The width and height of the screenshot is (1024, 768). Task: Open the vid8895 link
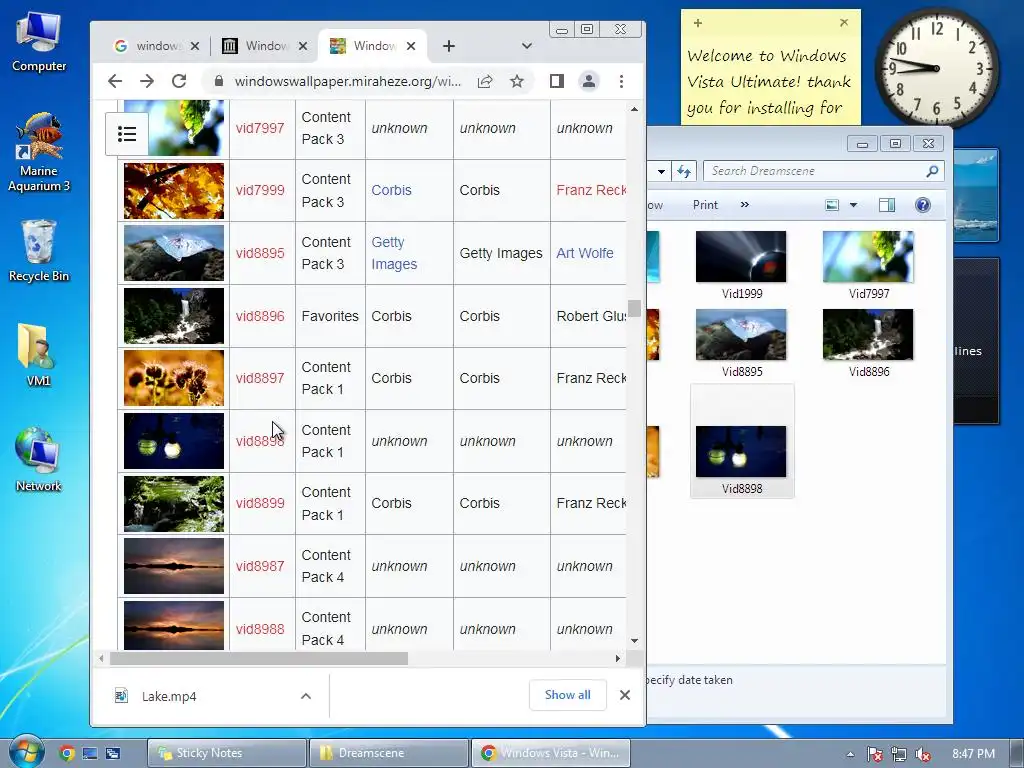[x=260, y=253]
